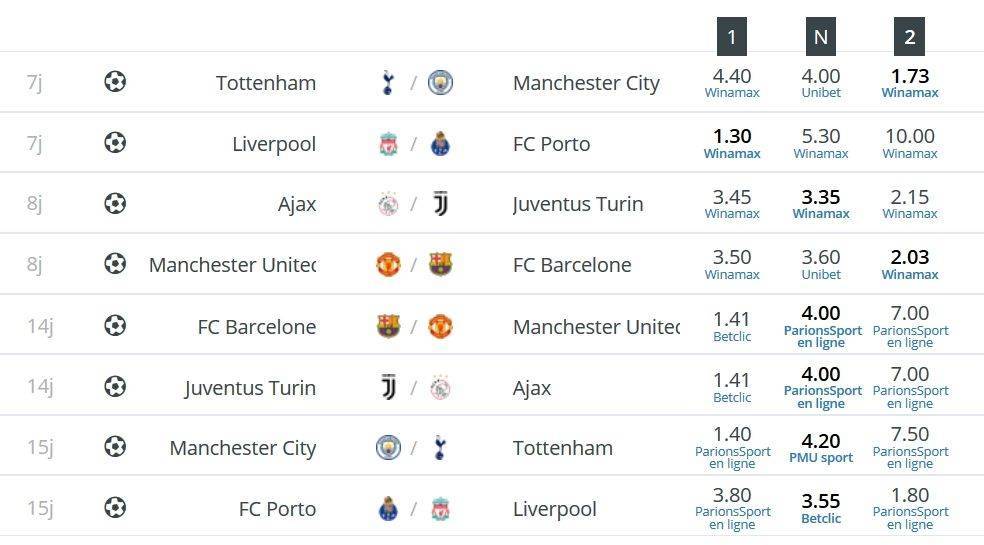Open the Manchester City home team name
Screen dimensions: 984x545
(x=243, y=448)
